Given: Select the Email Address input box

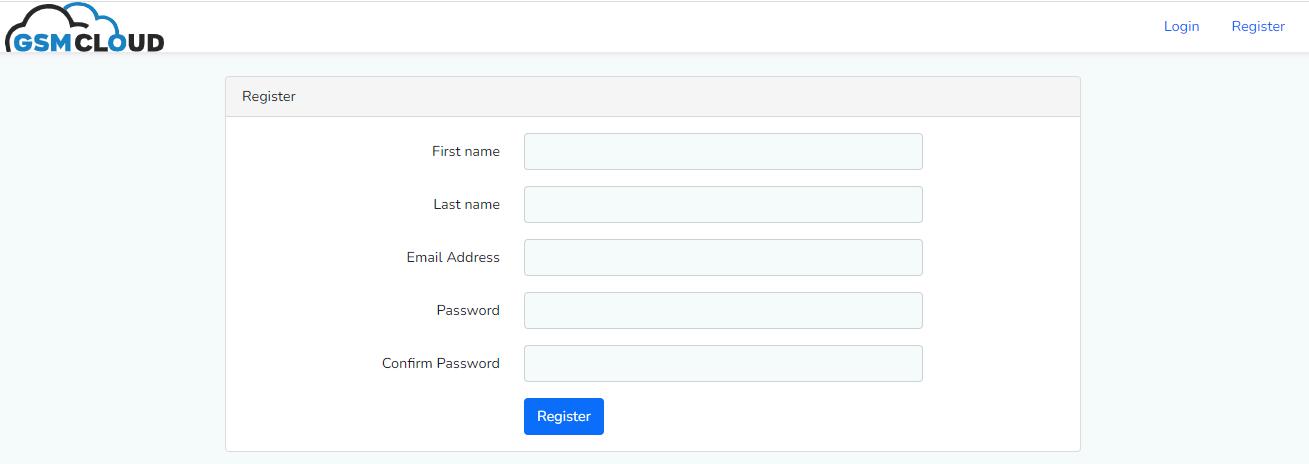Looking at the screenshot, I should 722,258.
